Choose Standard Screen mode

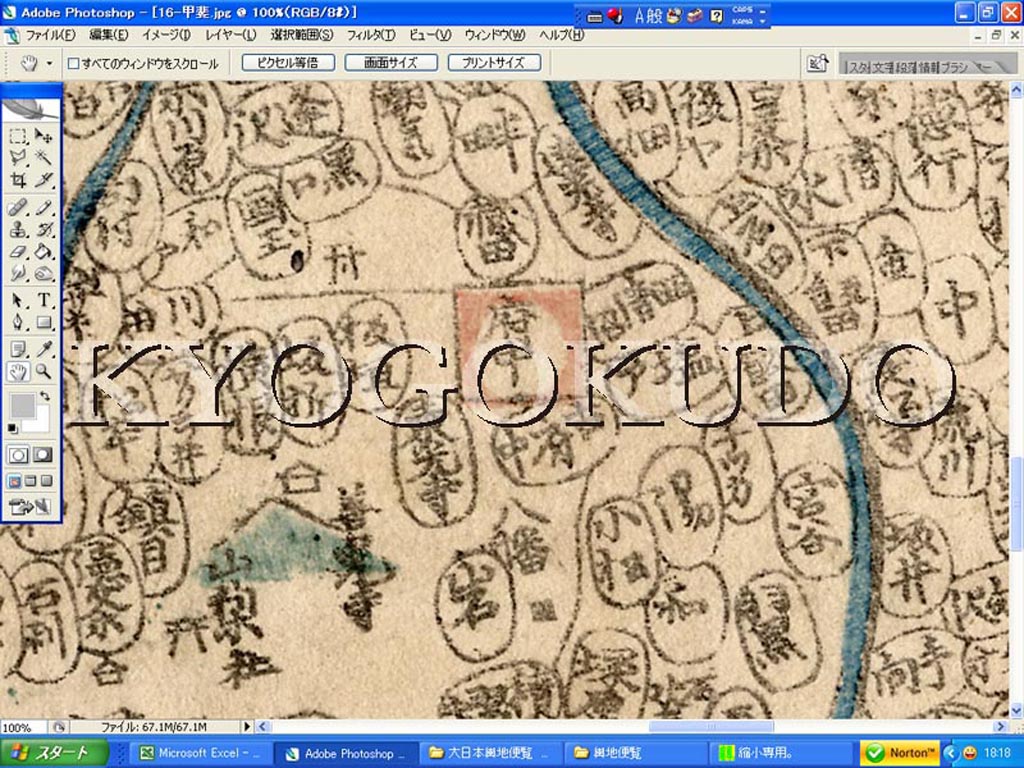click(x=14, y=481)
